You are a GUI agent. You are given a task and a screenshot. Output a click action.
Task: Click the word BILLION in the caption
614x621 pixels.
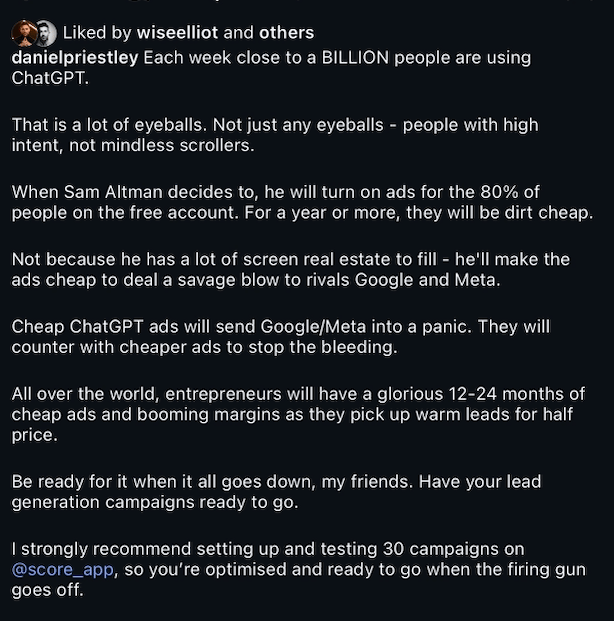(x=355, y=58)
